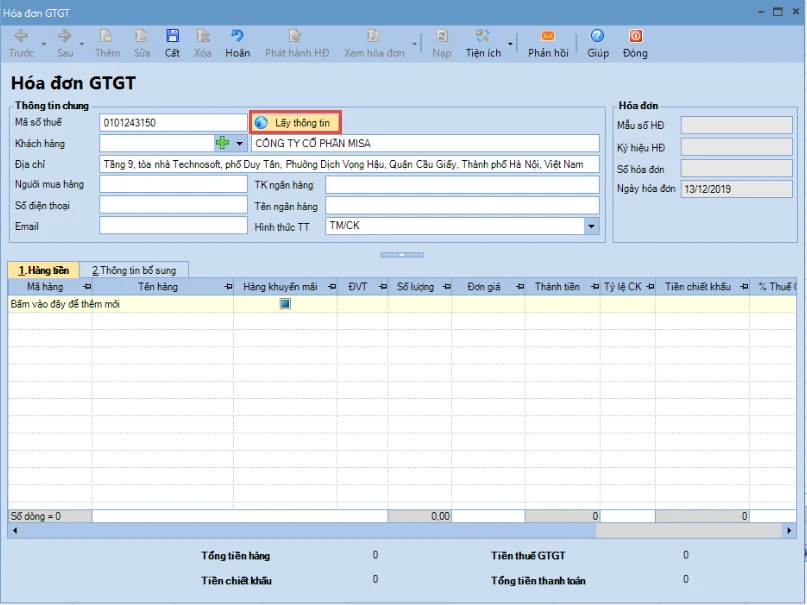
Task: Collapse the general info panel arrow
Action: (402, 255)
